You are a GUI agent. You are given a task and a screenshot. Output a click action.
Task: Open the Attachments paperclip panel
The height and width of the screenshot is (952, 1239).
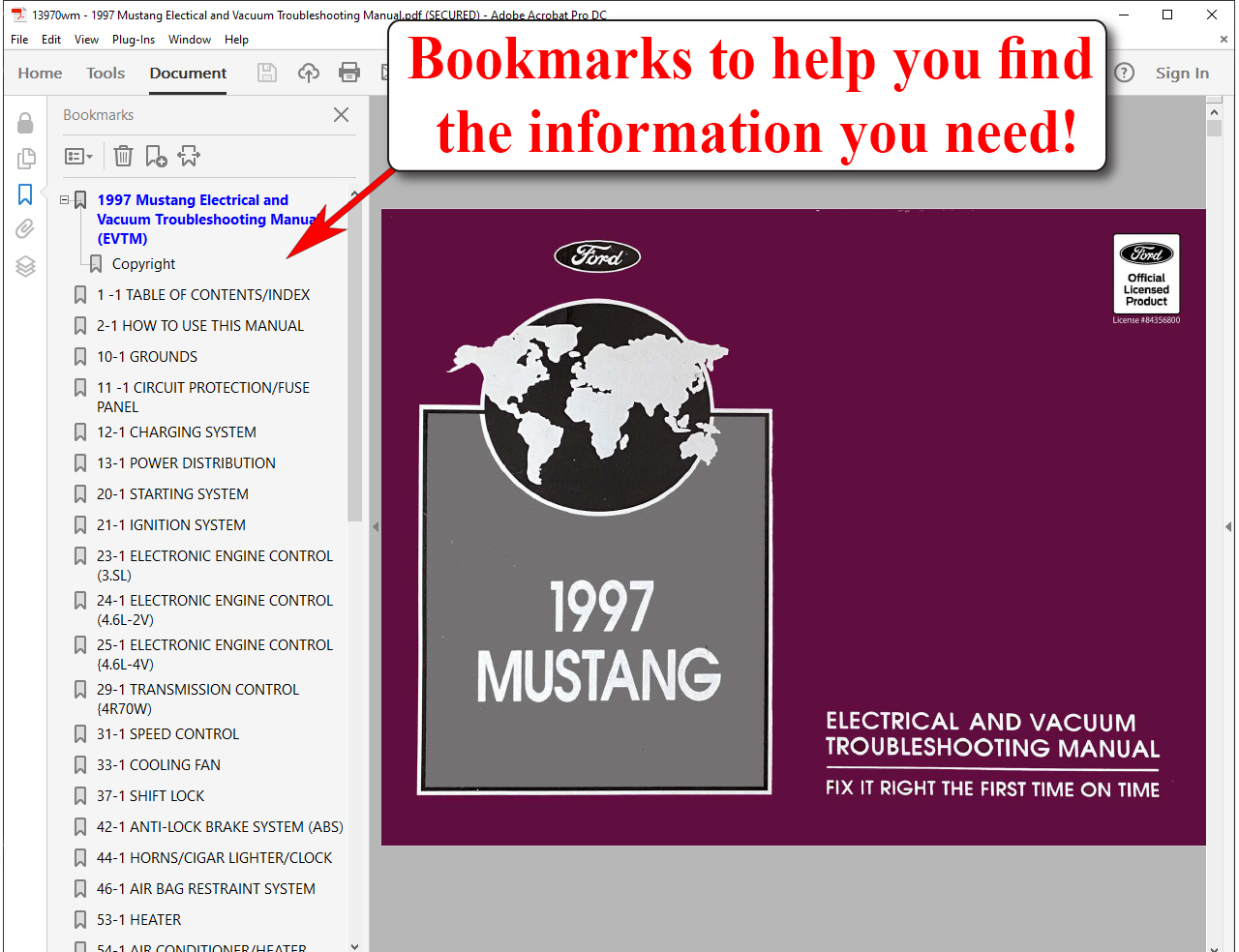click(25, 228)
